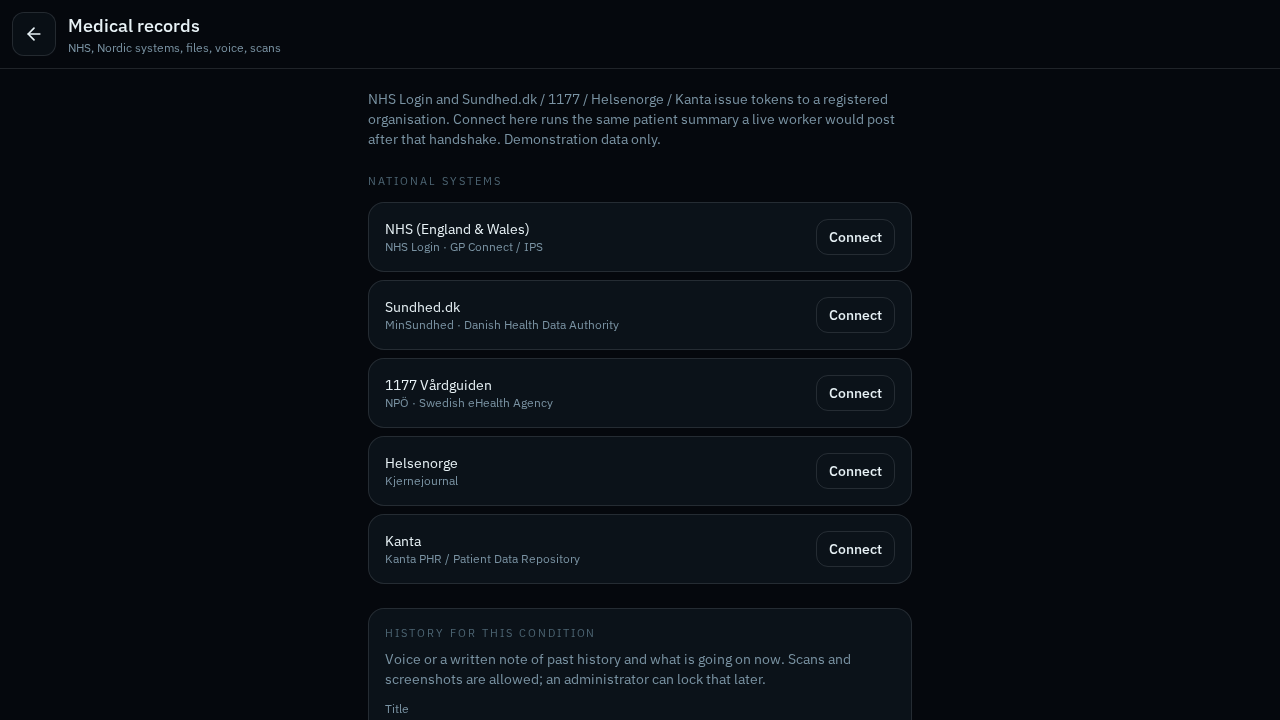
Task: Connect to Sundhed.dk
Action: click(855, 315)
